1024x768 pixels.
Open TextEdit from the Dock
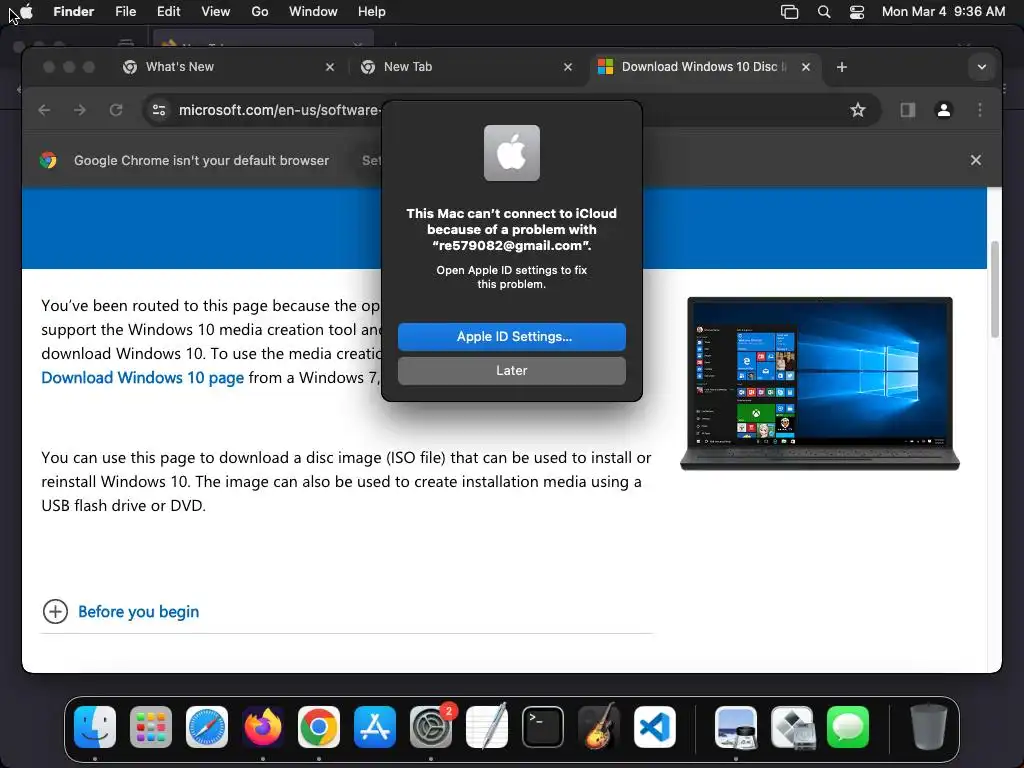(x=487, y=727)
